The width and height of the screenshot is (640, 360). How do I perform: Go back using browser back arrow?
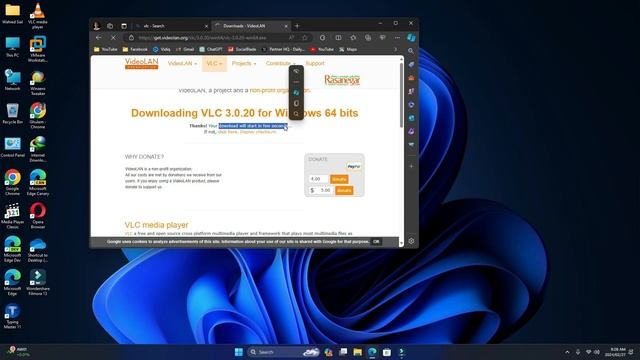pyautogui.click(x=99, y=38)
